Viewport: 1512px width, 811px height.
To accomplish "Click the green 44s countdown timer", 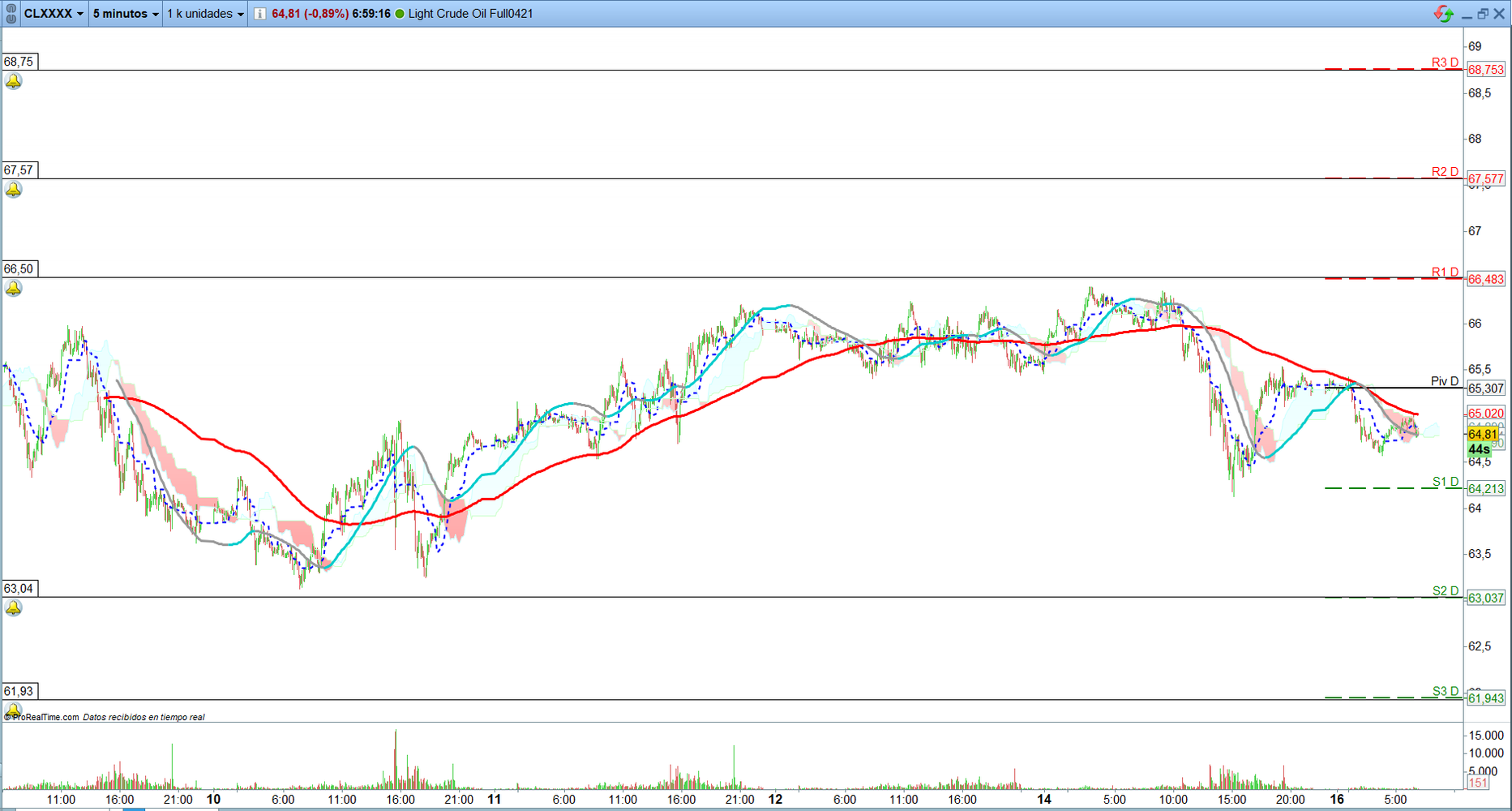I will tap(1480, 449).
